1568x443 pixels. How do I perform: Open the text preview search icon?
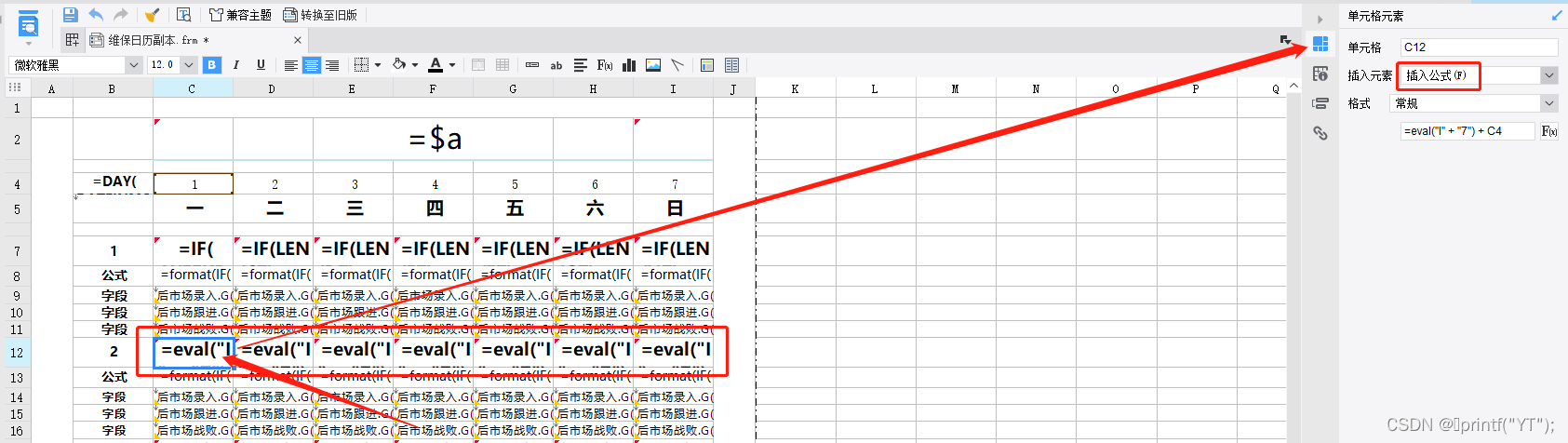pos(183,15)
